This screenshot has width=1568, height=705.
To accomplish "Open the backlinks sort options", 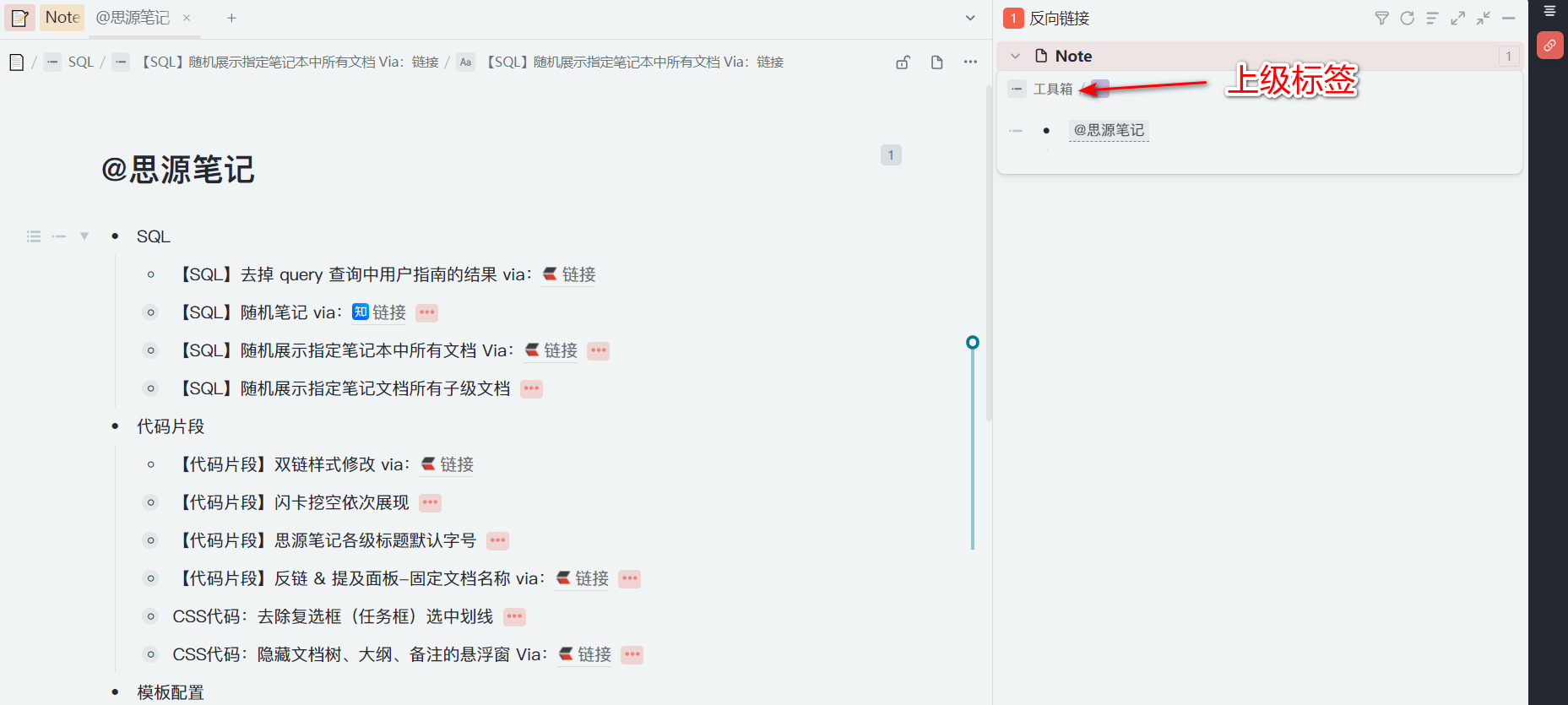I will point(1433,19).
